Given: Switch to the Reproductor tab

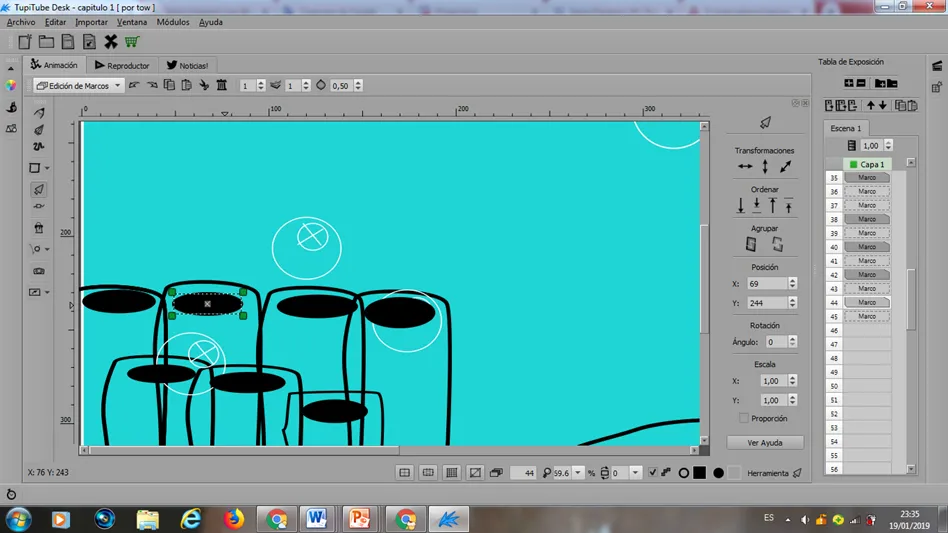Looking at the screenshot, I should click(122, 65).
